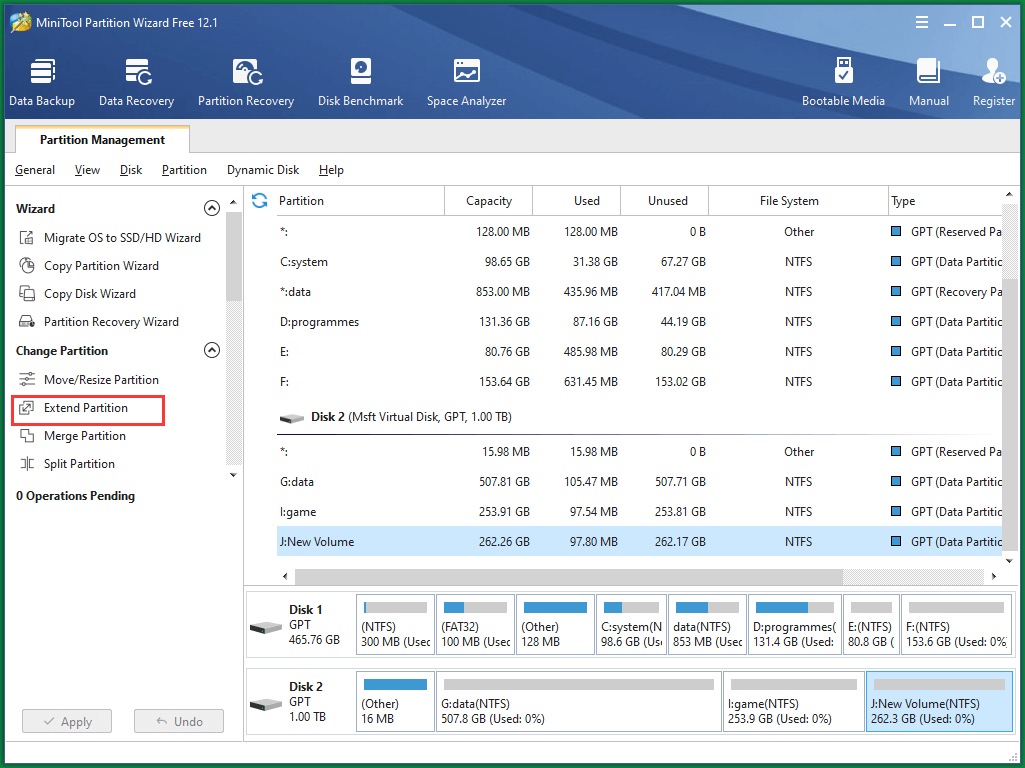Select the C:system partition row
Viewport: 1025px width, 768px height.
click(x=639, y=262)
